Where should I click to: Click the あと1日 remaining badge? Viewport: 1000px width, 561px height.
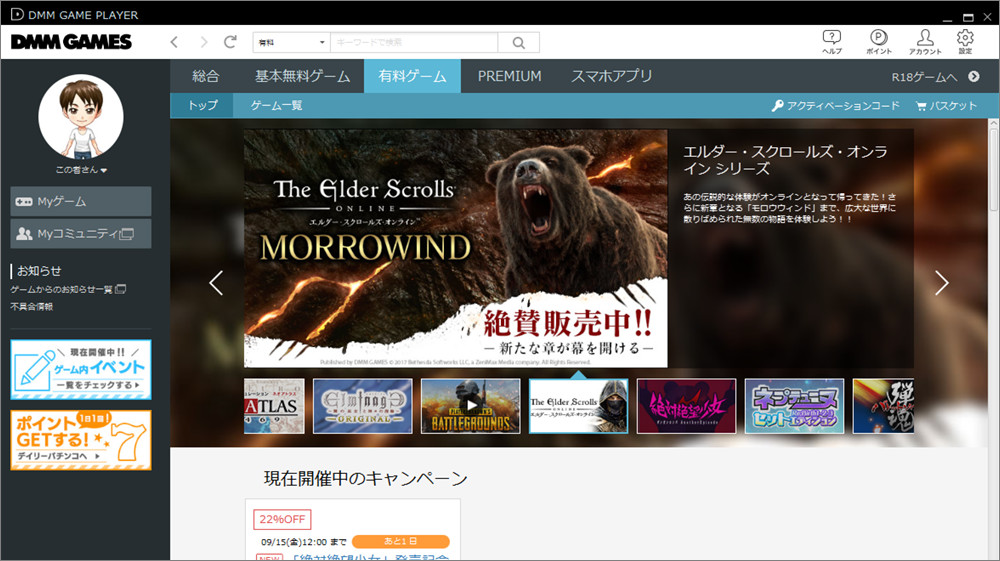coord(401,541)
